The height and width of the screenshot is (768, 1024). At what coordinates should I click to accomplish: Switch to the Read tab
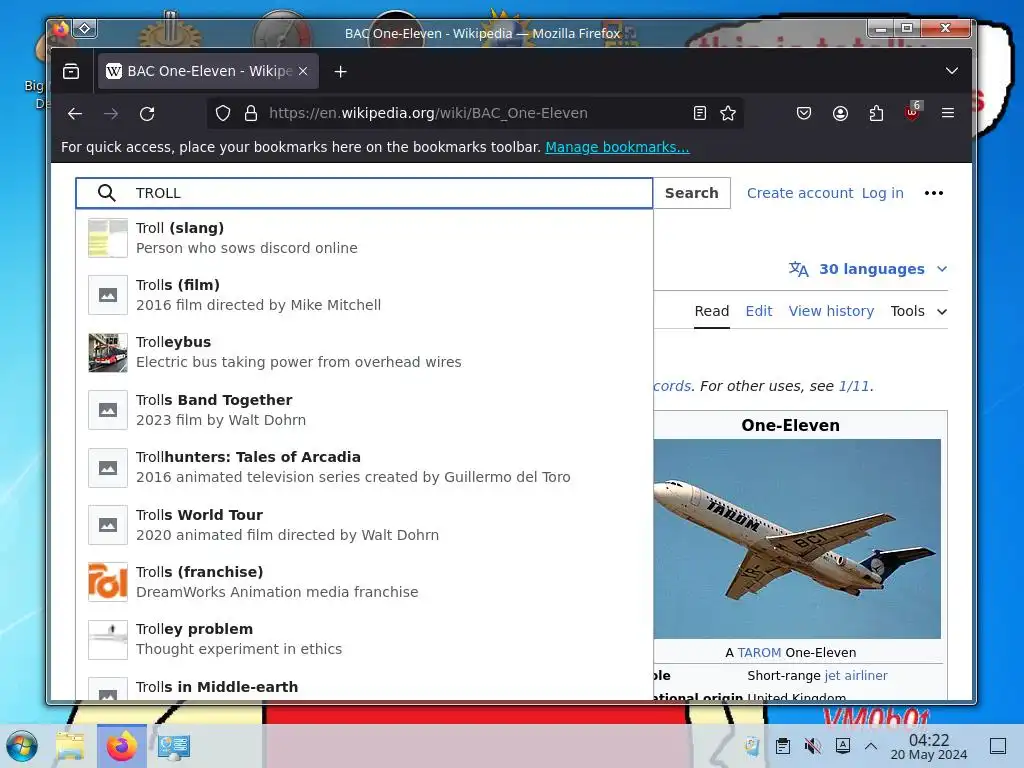click(712, 312)
